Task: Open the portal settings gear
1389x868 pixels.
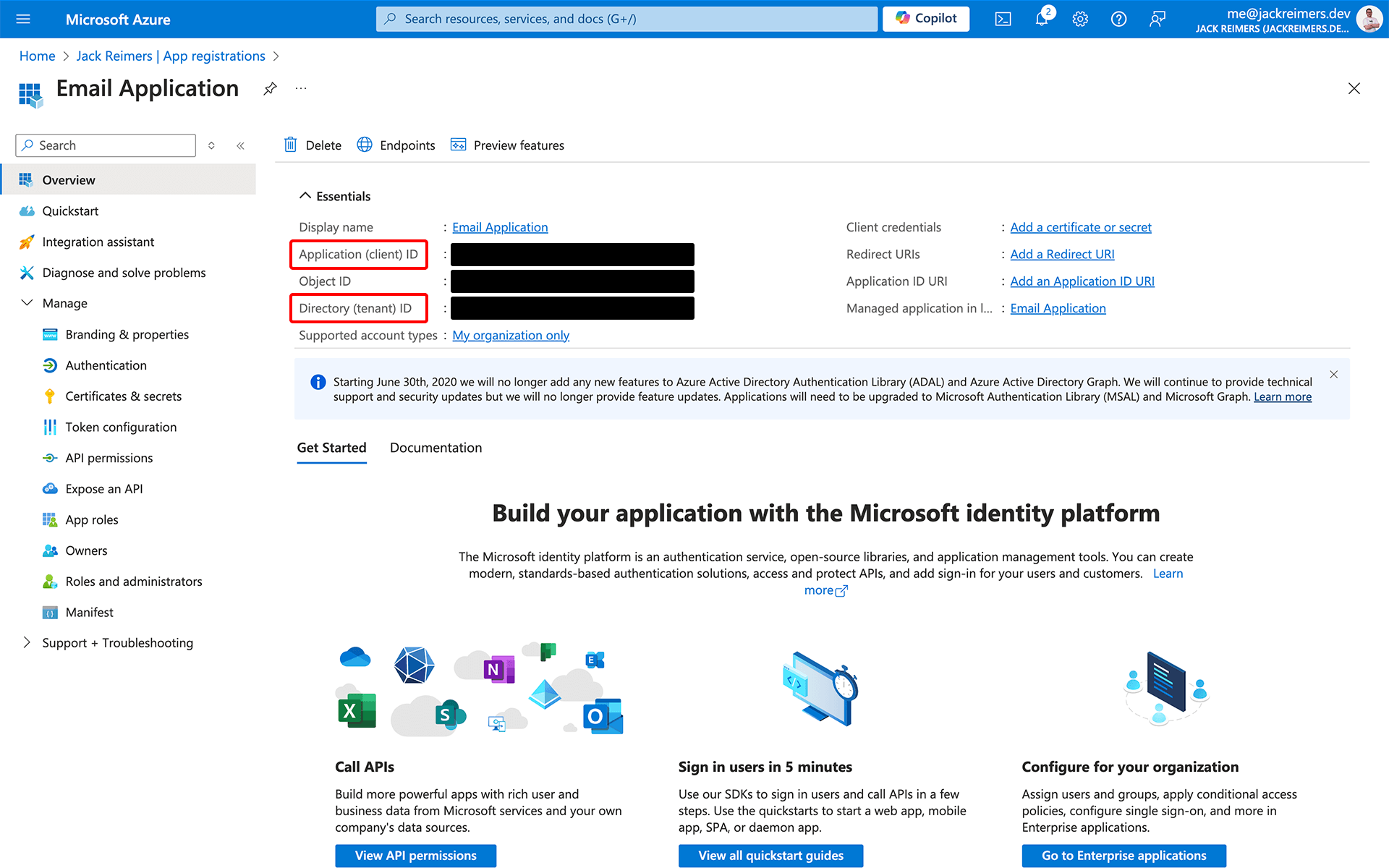Action: pos(1080,19)
